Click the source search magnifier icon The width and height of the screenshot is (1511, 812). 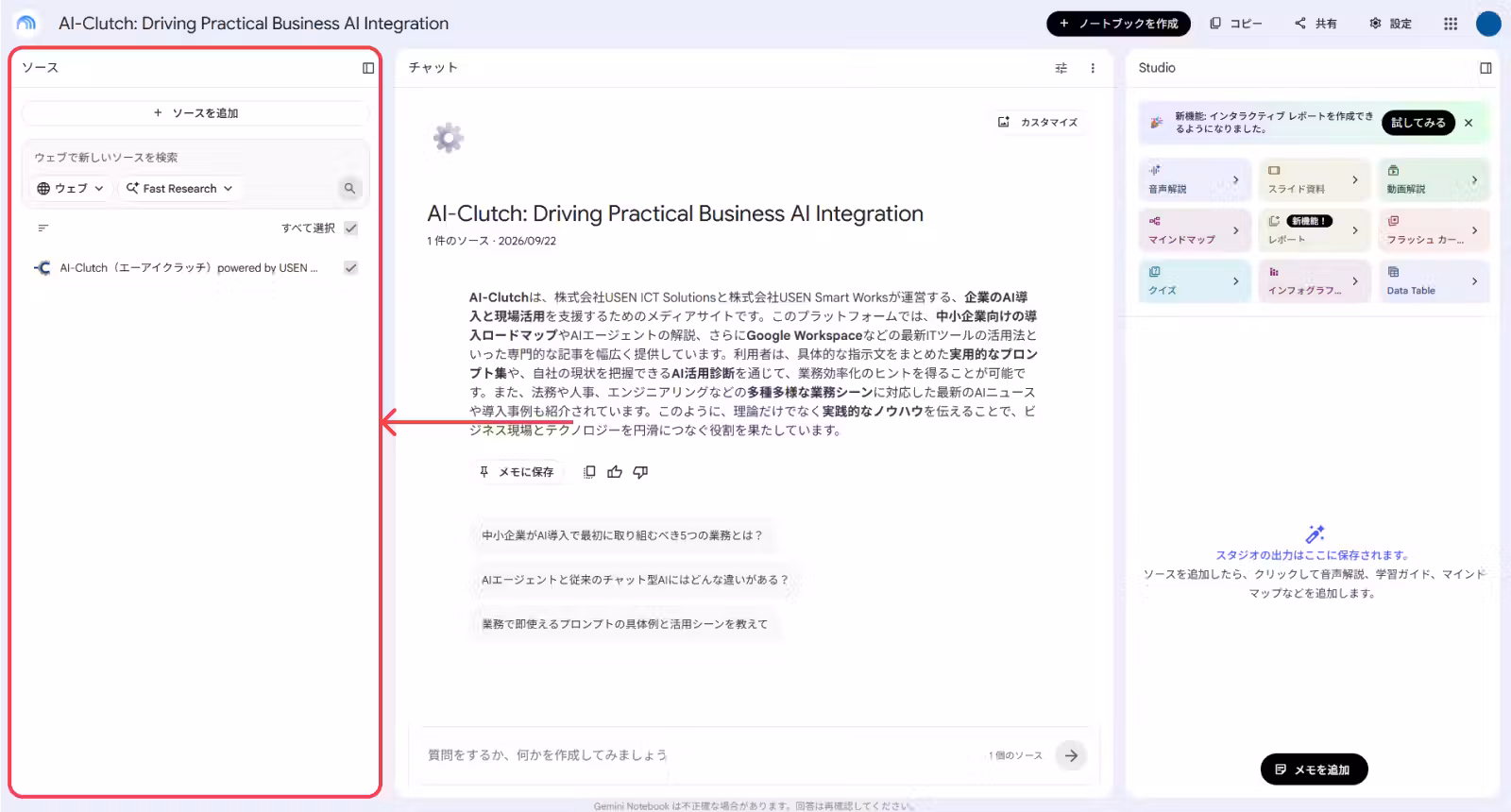pos(349,189)
